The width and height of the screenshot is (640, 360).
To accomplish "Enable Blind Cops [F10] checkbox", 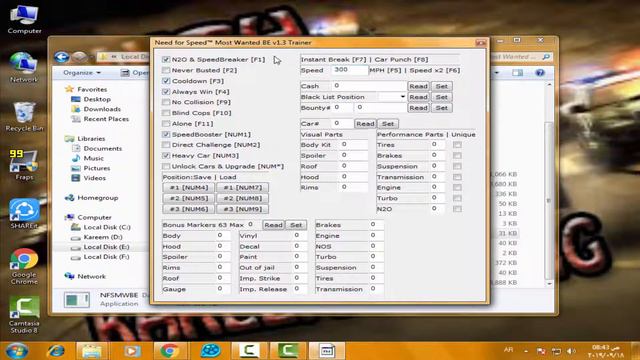I will click(166, 113).
